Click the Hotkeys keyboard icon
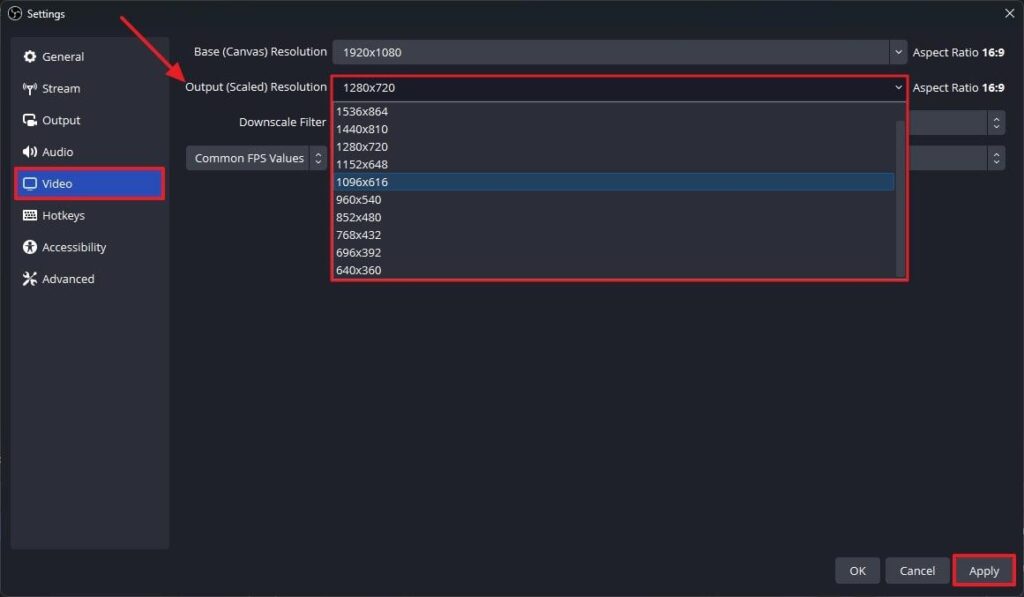Viewport: 1024px width, 597px height. 30,216
